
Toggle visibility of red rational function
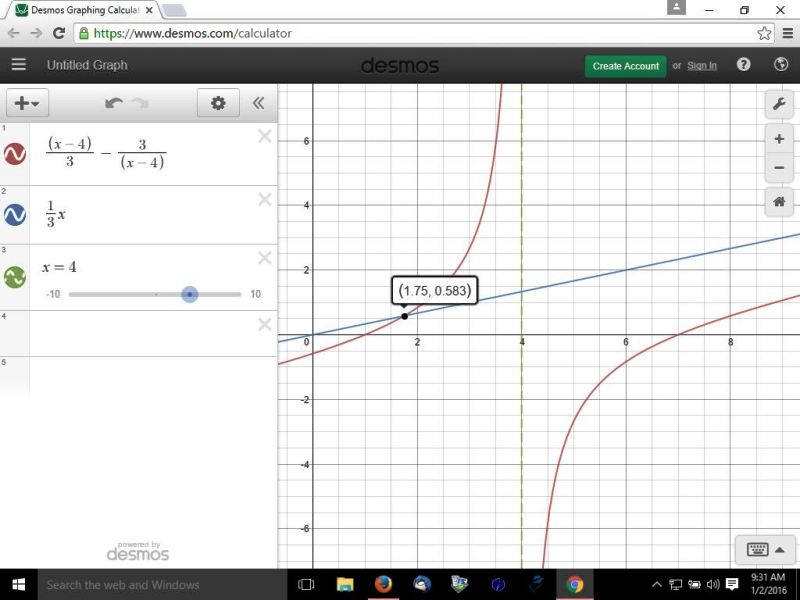click(x=15, y=154)
